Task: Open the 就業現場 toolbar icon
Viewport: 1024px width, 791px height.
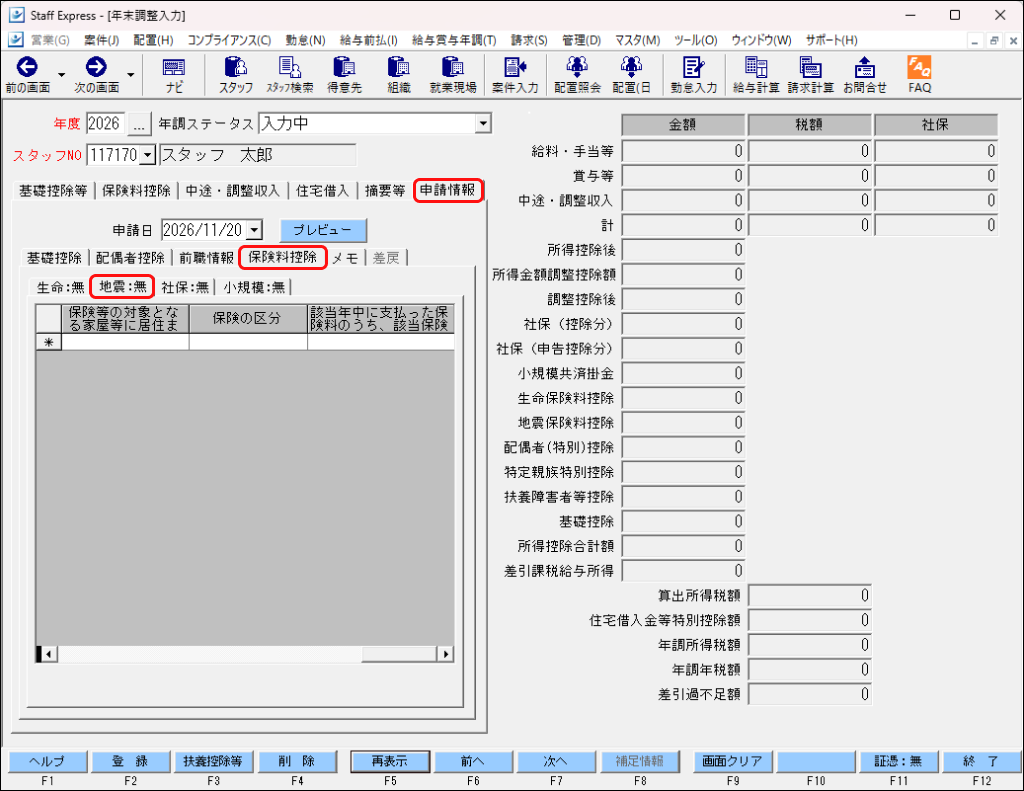Action: 453,67
